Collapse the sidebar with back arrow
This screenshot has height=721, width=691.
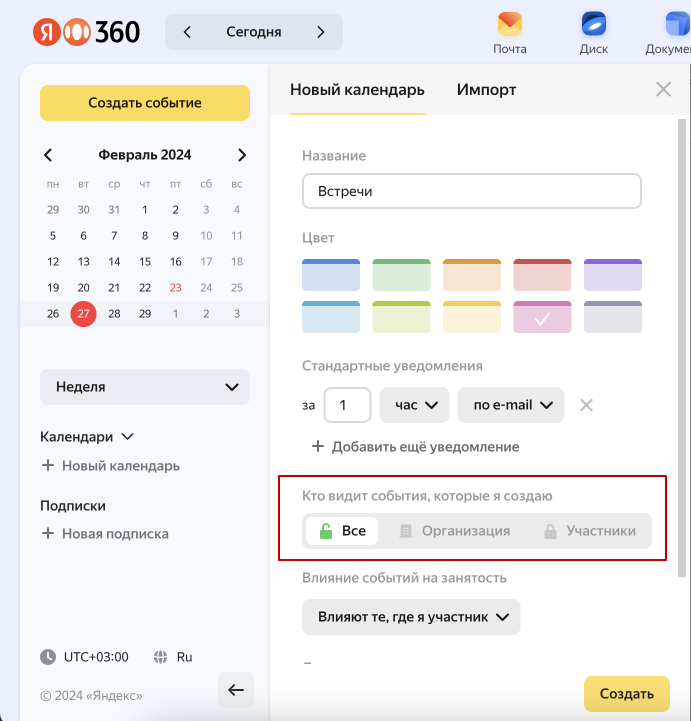(x=236, y=690)
